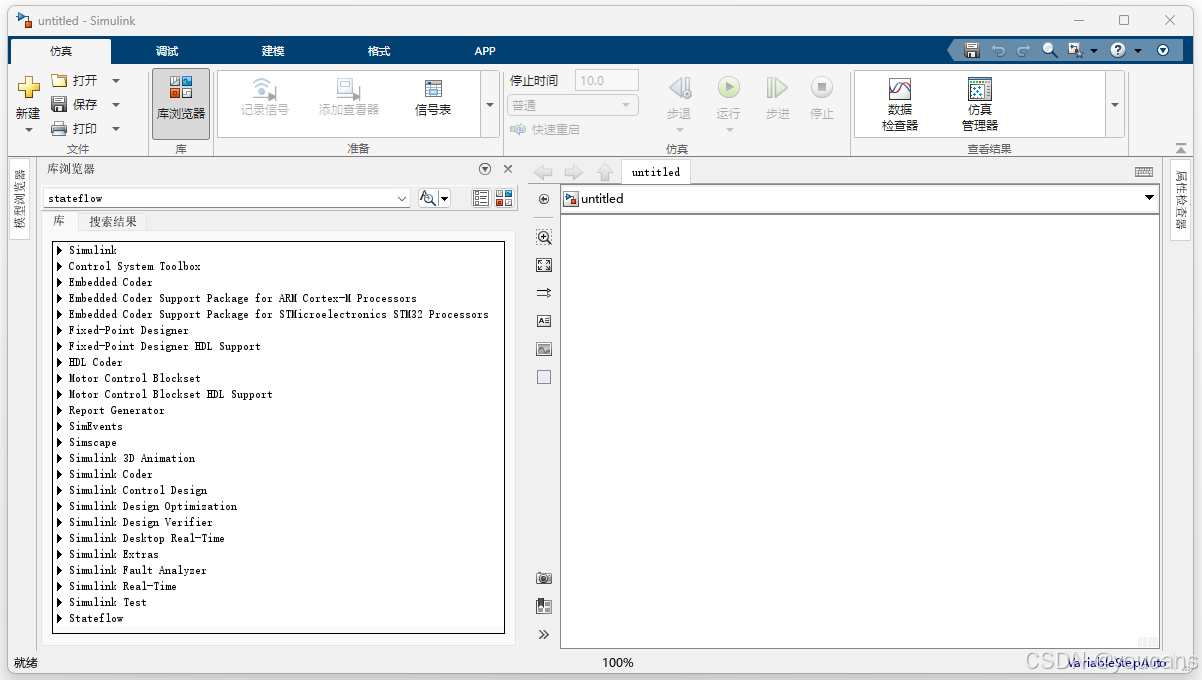Open the 数据检查器 (Data Inspector)
Screen dimensions: 1202x680
pos(900,104)
